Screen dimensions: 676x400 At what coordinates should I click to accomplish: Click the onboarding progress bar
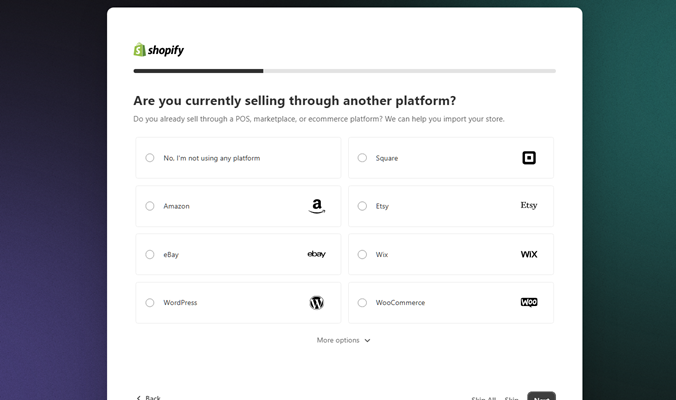(x=344, y=71)
